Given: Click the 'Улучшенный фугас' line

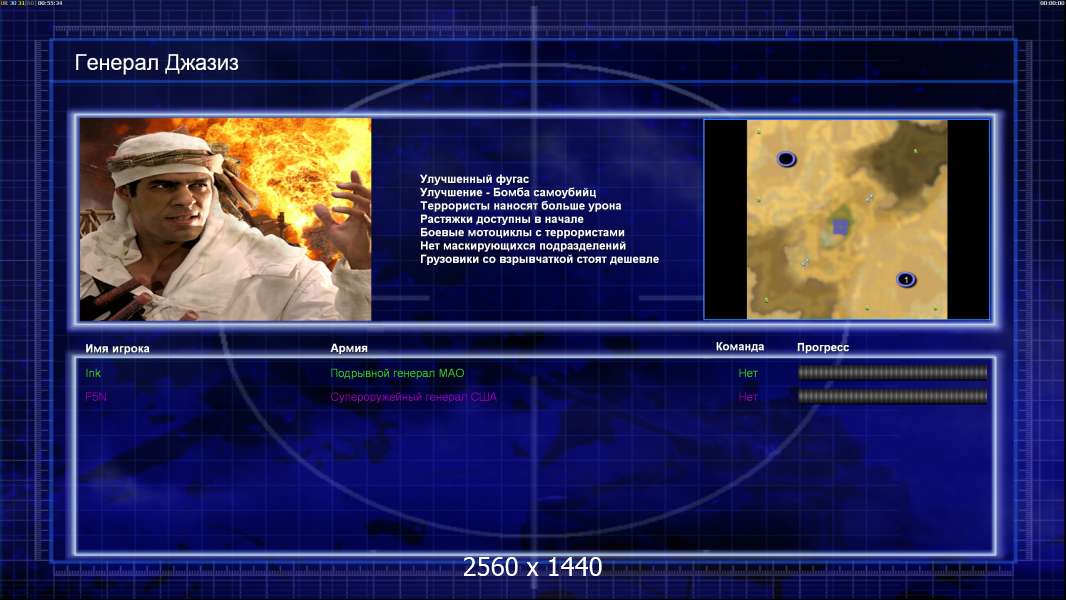Looking at the screenshot, I should [474, 179].
